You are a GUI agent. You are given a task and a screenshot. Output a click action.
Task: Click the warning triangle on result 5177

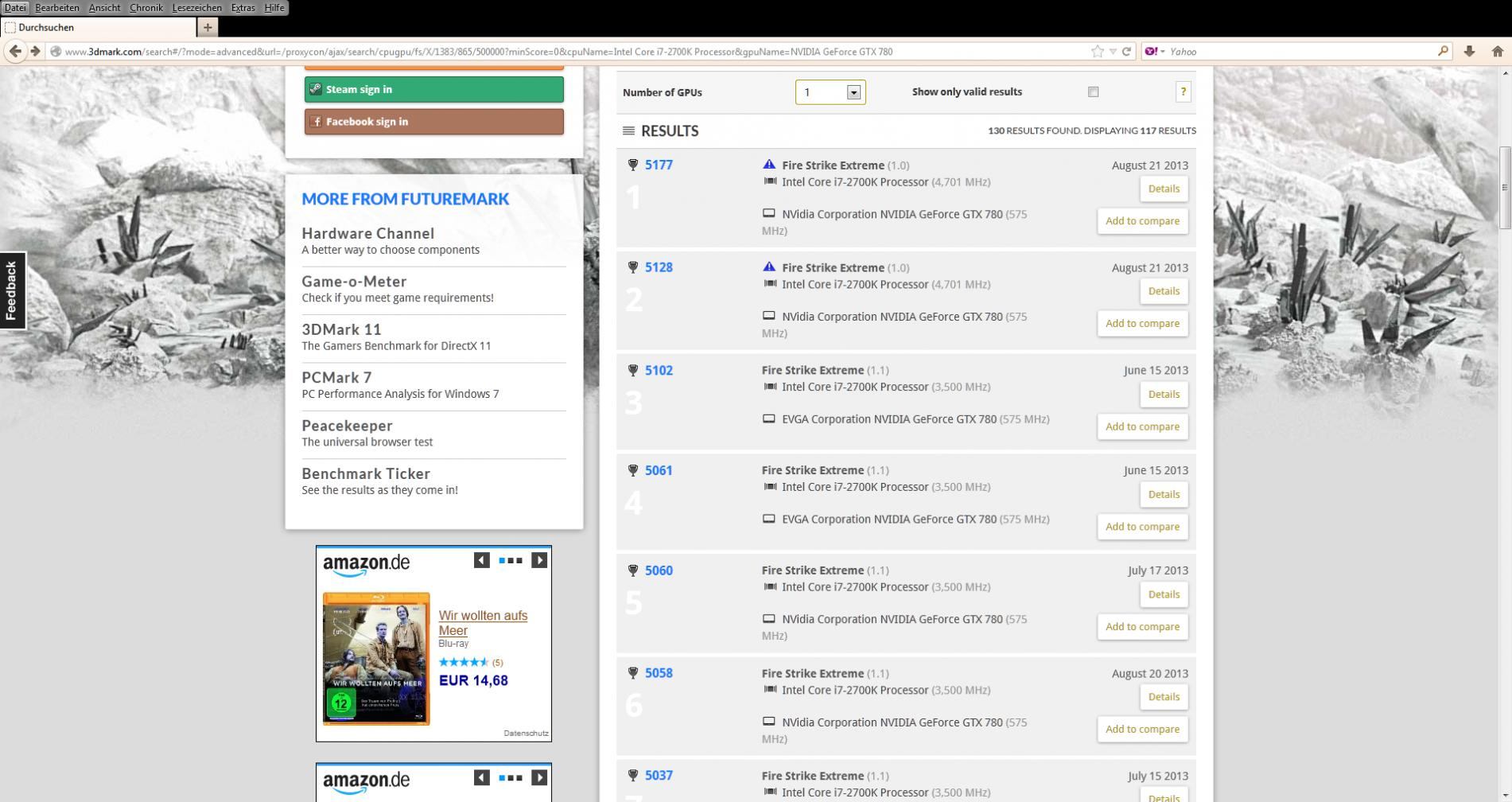(x=769, y=165)
